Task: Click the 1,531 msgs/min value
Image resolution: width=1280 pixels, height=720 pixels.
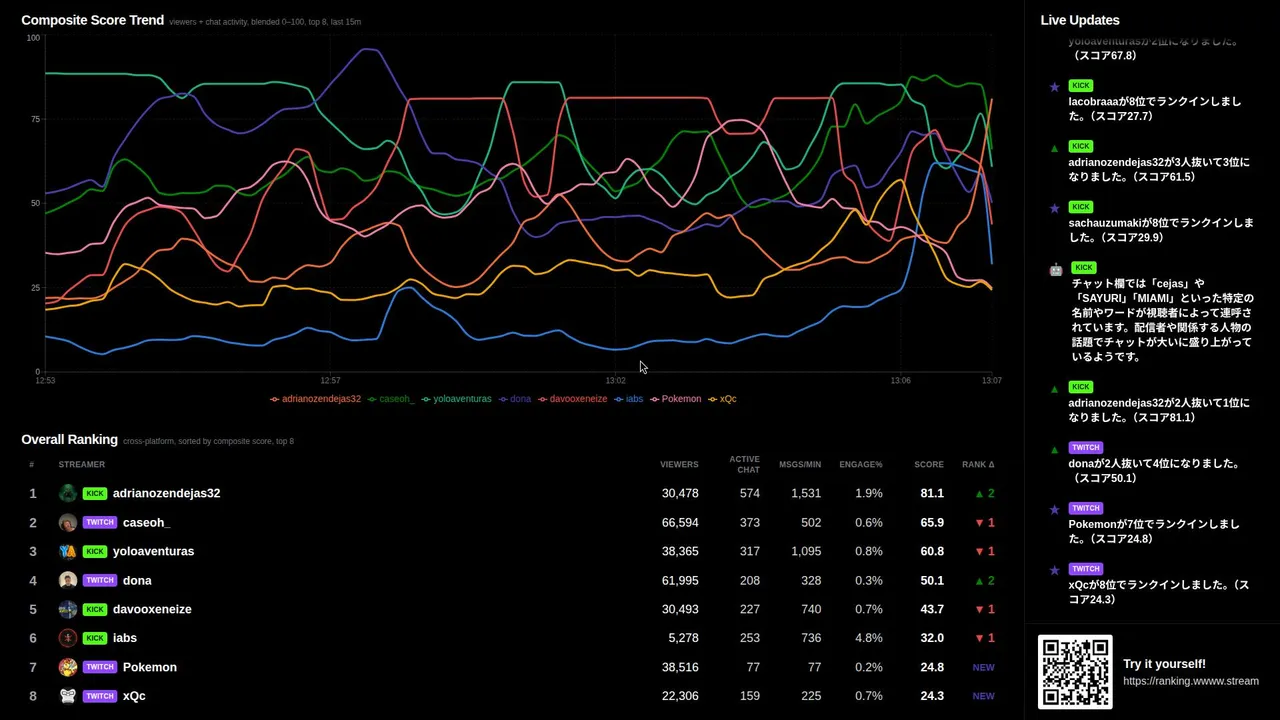Action: point(805,493)
